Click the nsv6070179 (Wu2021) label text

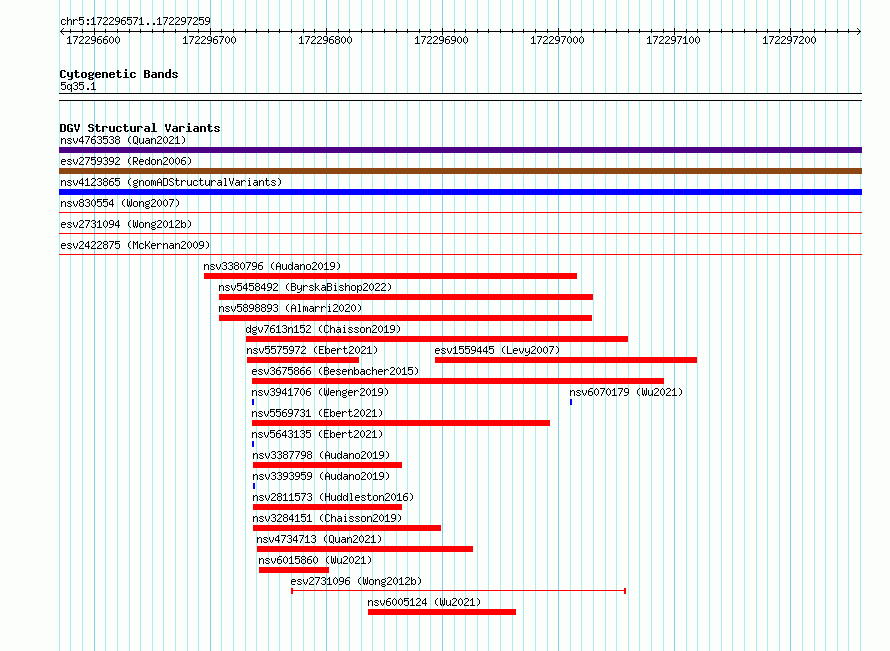[x=626, y=392]
